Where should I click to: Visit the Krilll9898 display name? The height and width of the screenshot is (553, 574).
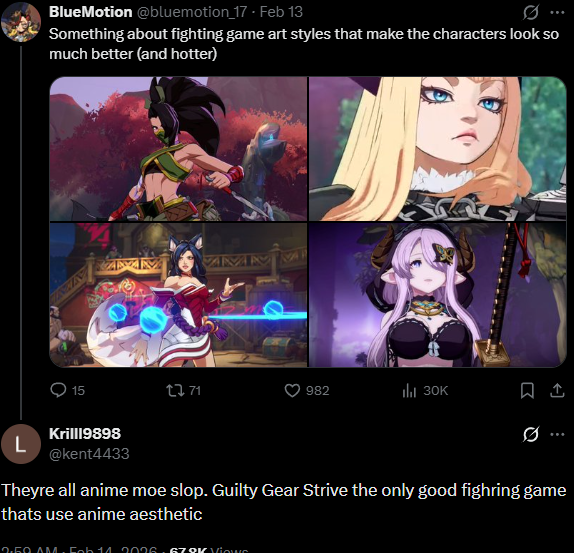coord(85,433)
